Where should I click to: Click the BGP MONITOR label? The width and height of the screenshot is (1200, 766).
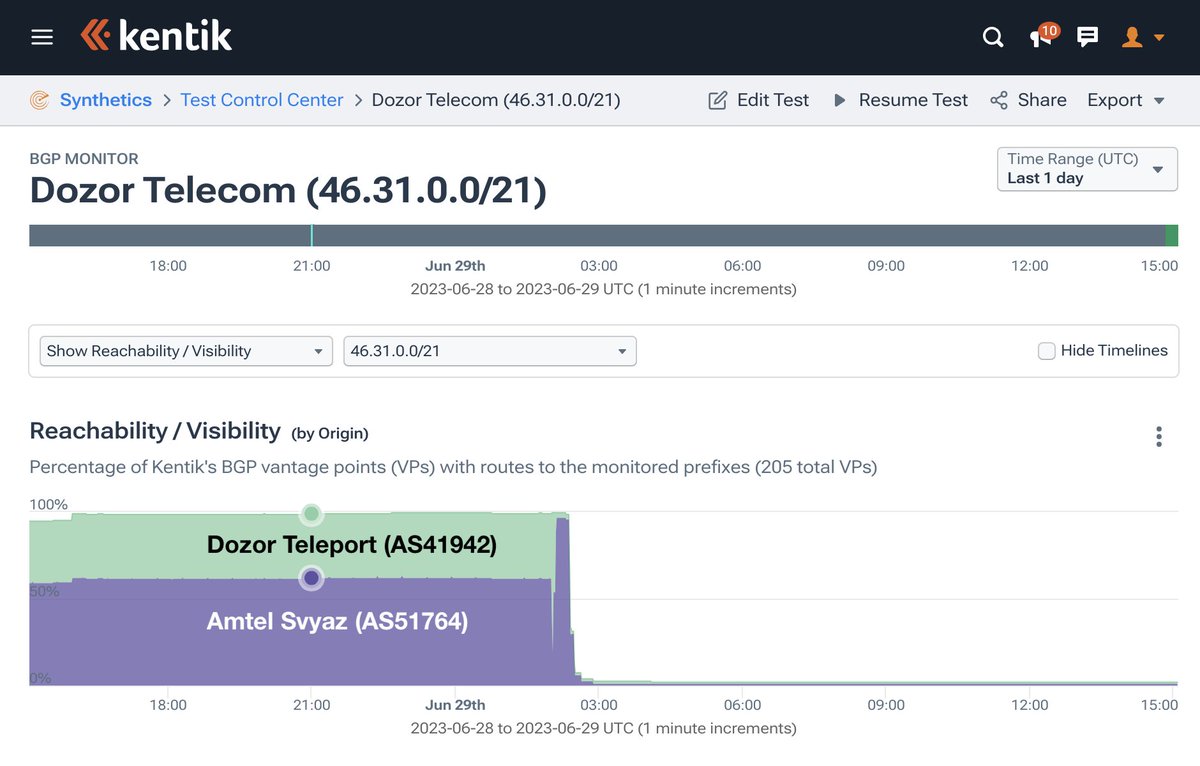(84, 158)
